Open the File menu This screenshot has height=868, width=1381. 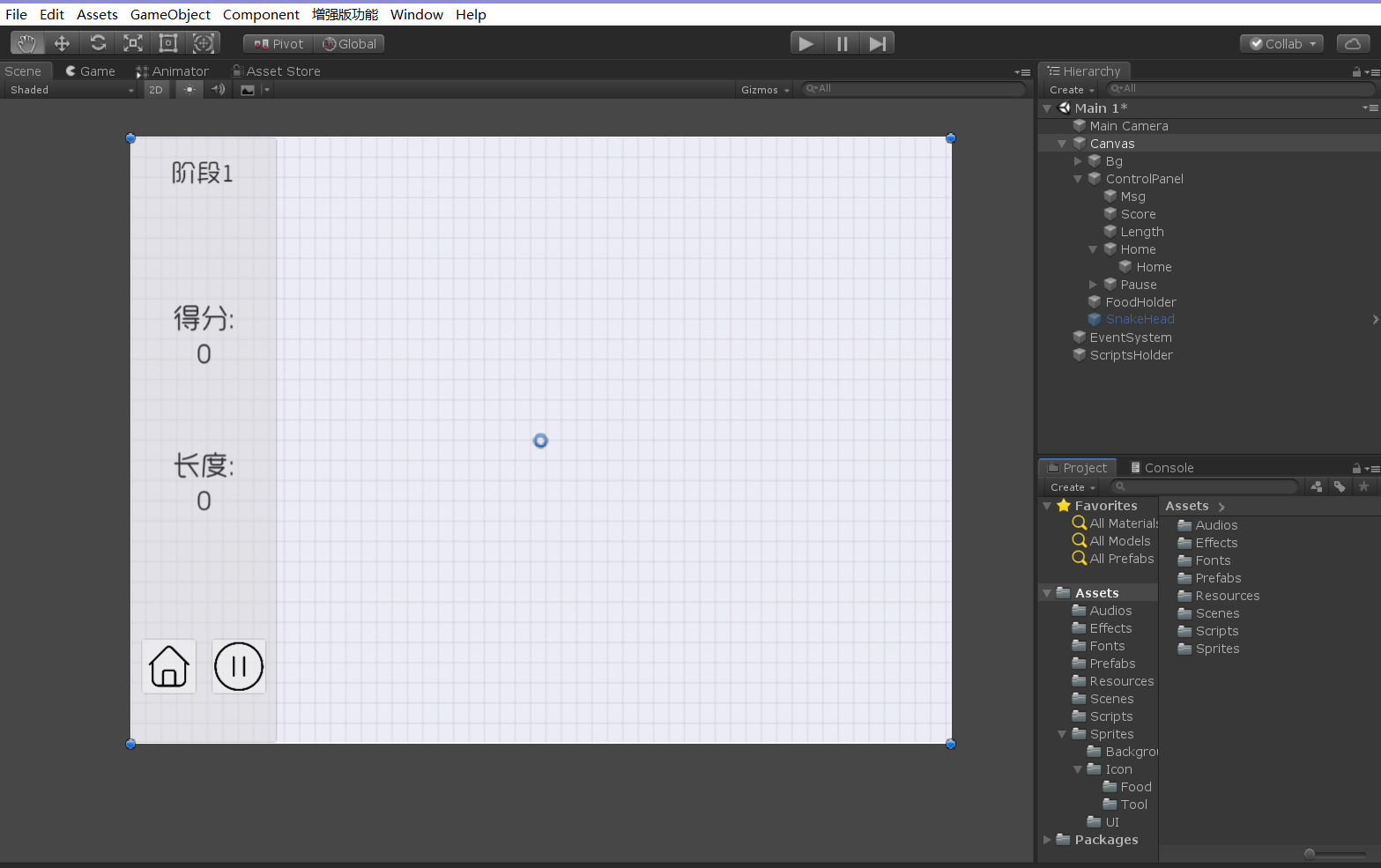click(x=16, y=14)
